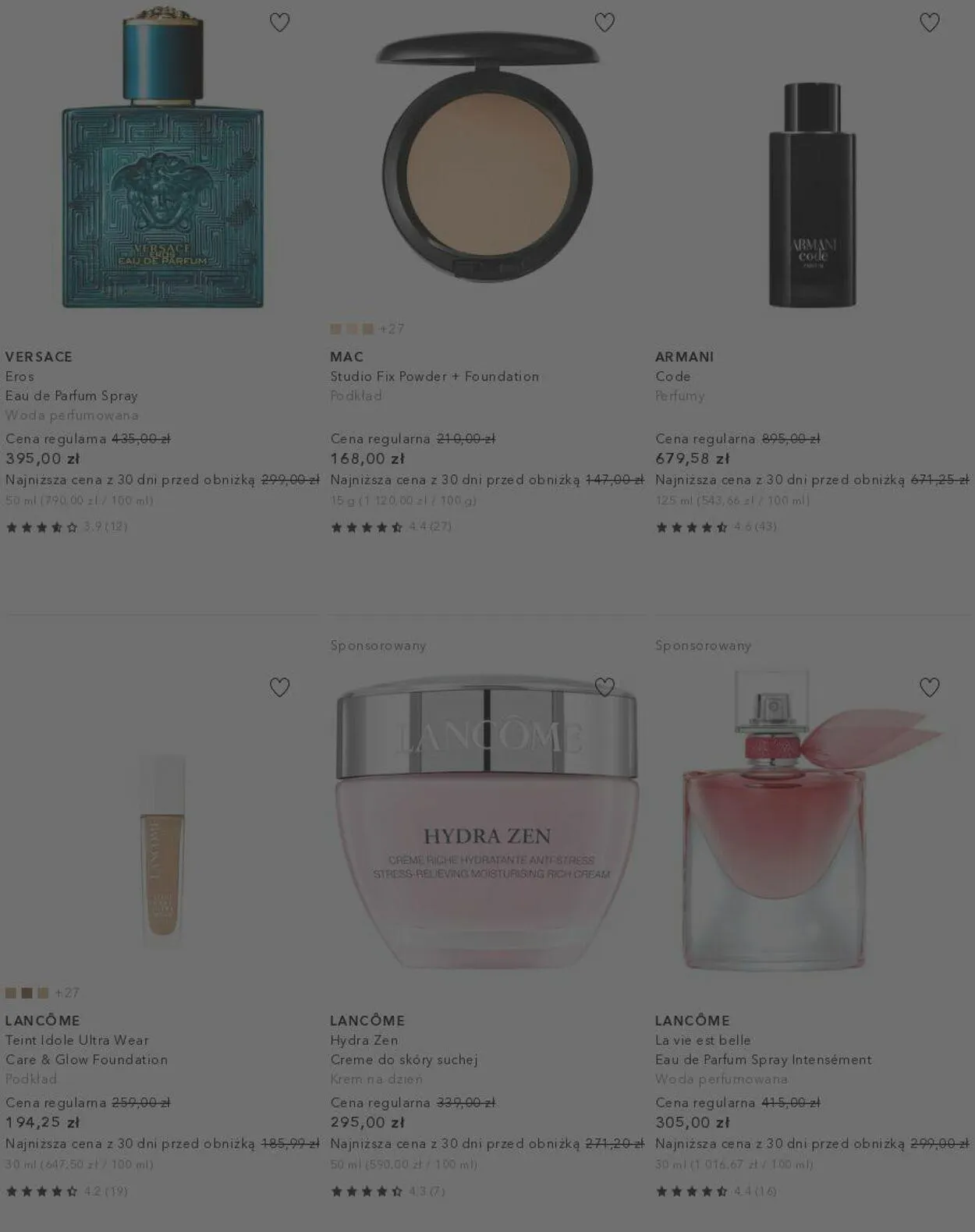This screenshot has height=1232, width=975.
Task: Open MAC Studio Fix Powder + Foundation link
Action: (434, 376)
